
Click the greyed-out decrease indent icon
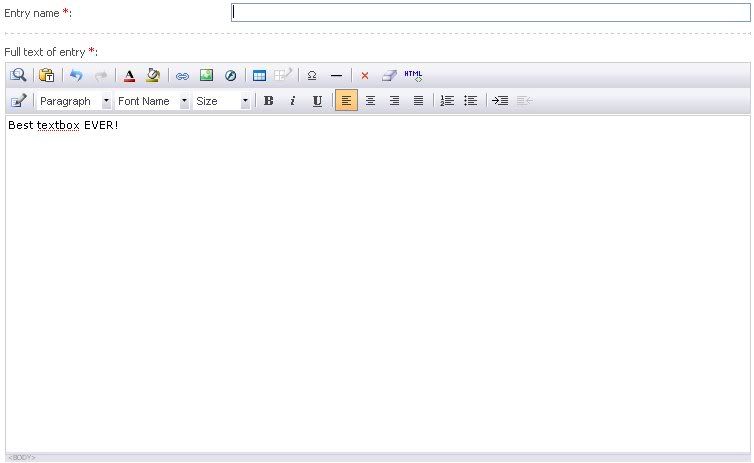point(524,100)
